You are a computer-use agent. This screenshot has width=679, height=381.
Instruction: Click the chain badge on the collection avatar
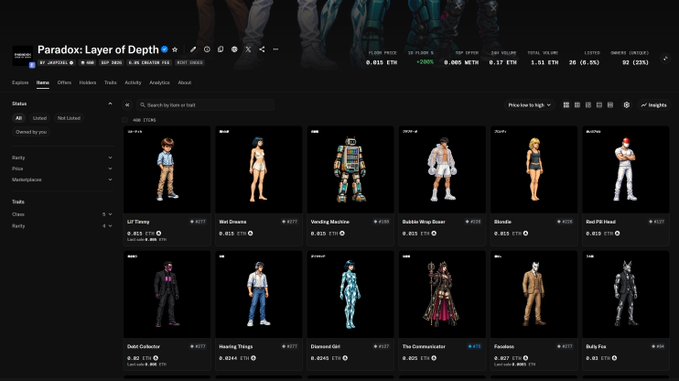tap(32, 65)
